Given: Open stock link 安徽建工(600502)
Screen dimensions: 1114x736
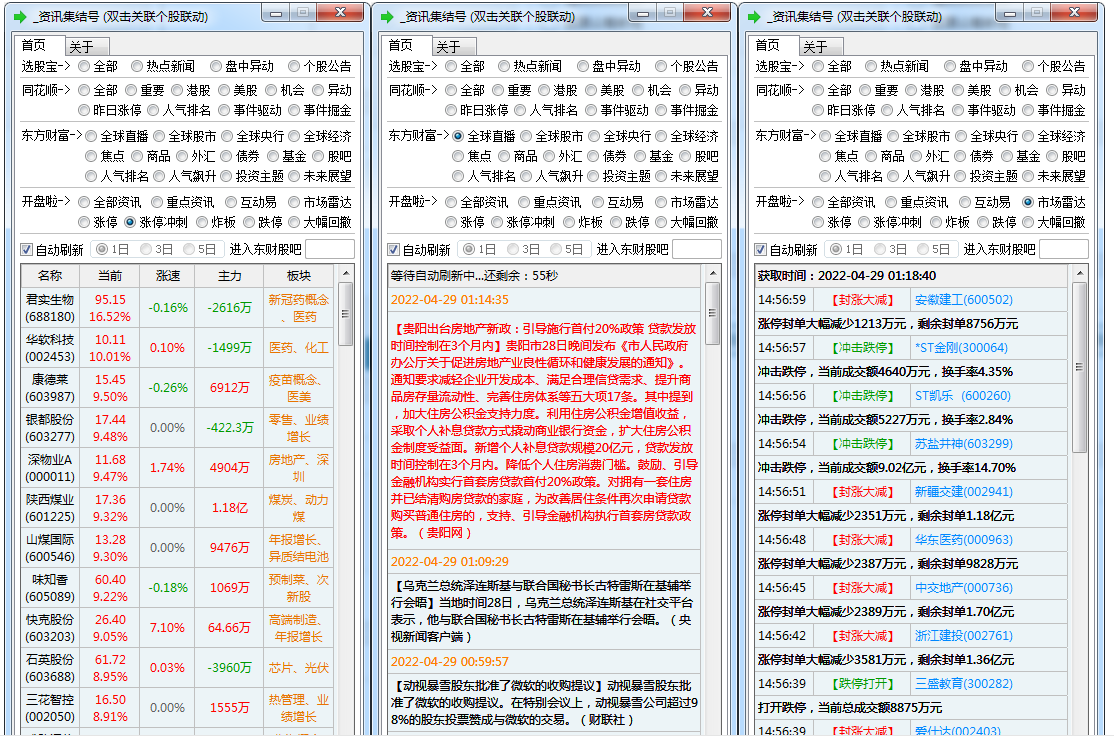Looking at the screenshot, I should (963, 300).
